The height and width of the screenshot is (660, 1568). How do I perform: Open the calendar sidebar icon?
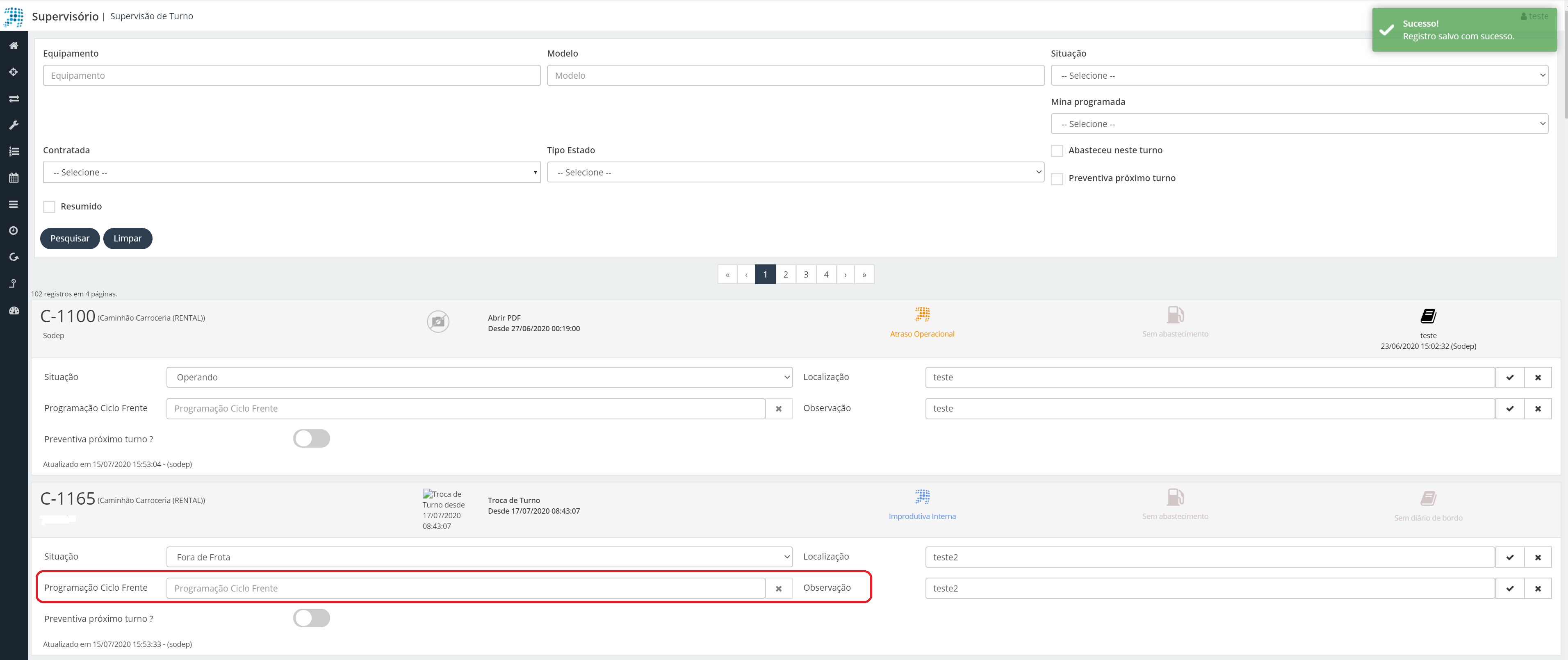pyautogui.click(x=14, y=178)
